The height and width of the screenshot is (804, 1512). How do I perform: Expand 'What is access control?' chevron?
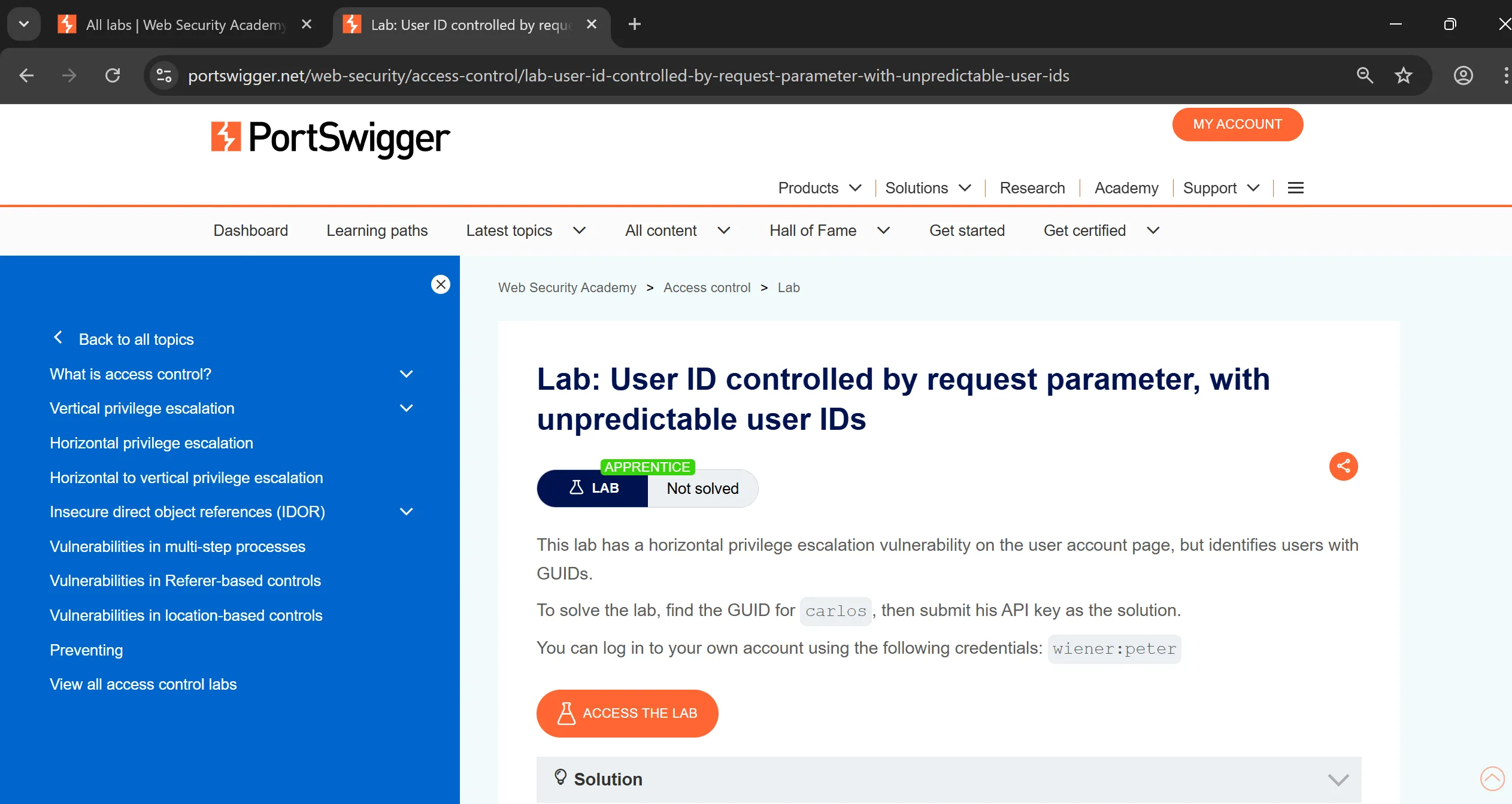point(406,374)
